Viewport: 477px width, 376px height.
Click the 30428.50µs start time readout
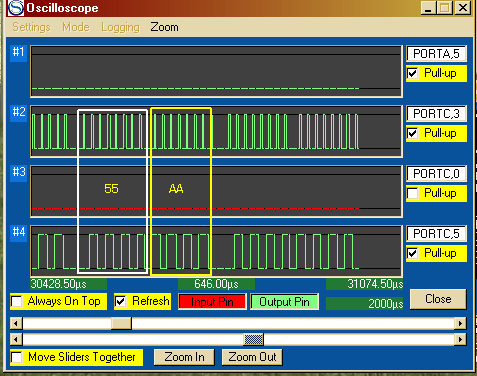68,284
